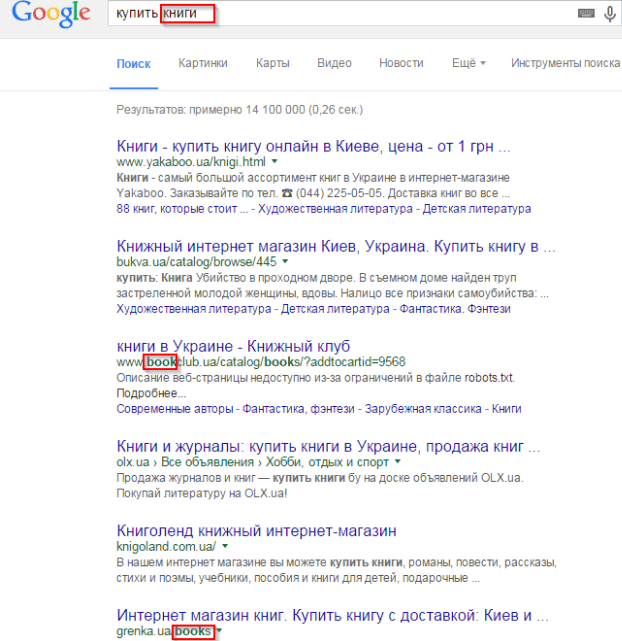Open sitelink 'Современные авторы'
Image resolution: width=622 pixels, height=641 pixels.
(x=175, y=409)
